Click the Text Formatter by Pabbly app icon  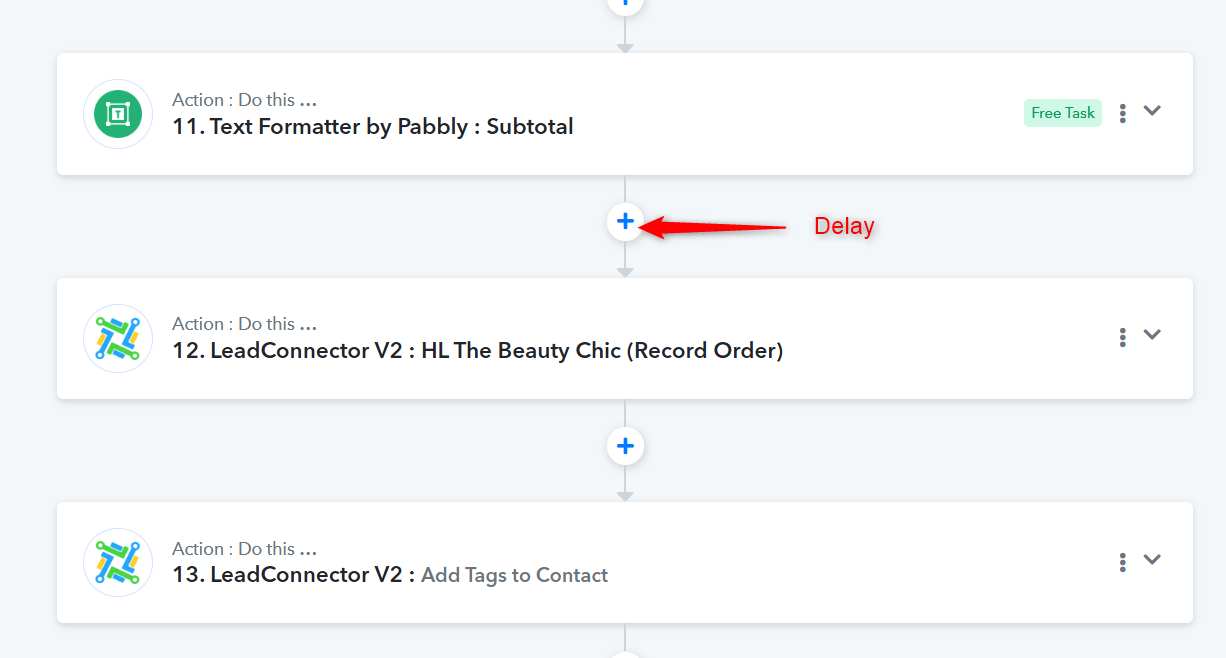[x=118, y=114]
